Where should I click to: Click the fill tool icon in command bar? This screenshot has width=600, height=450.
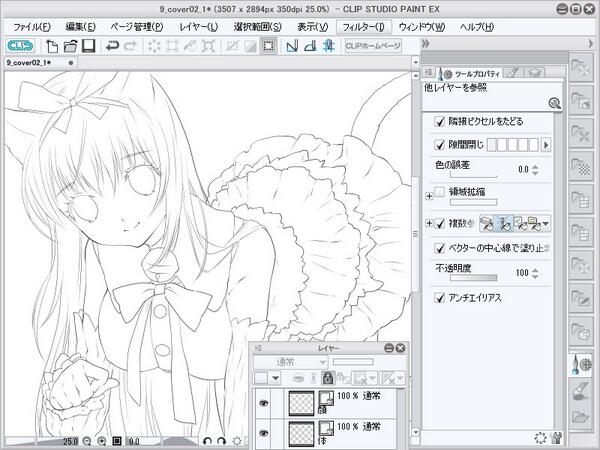pos(190,46)
